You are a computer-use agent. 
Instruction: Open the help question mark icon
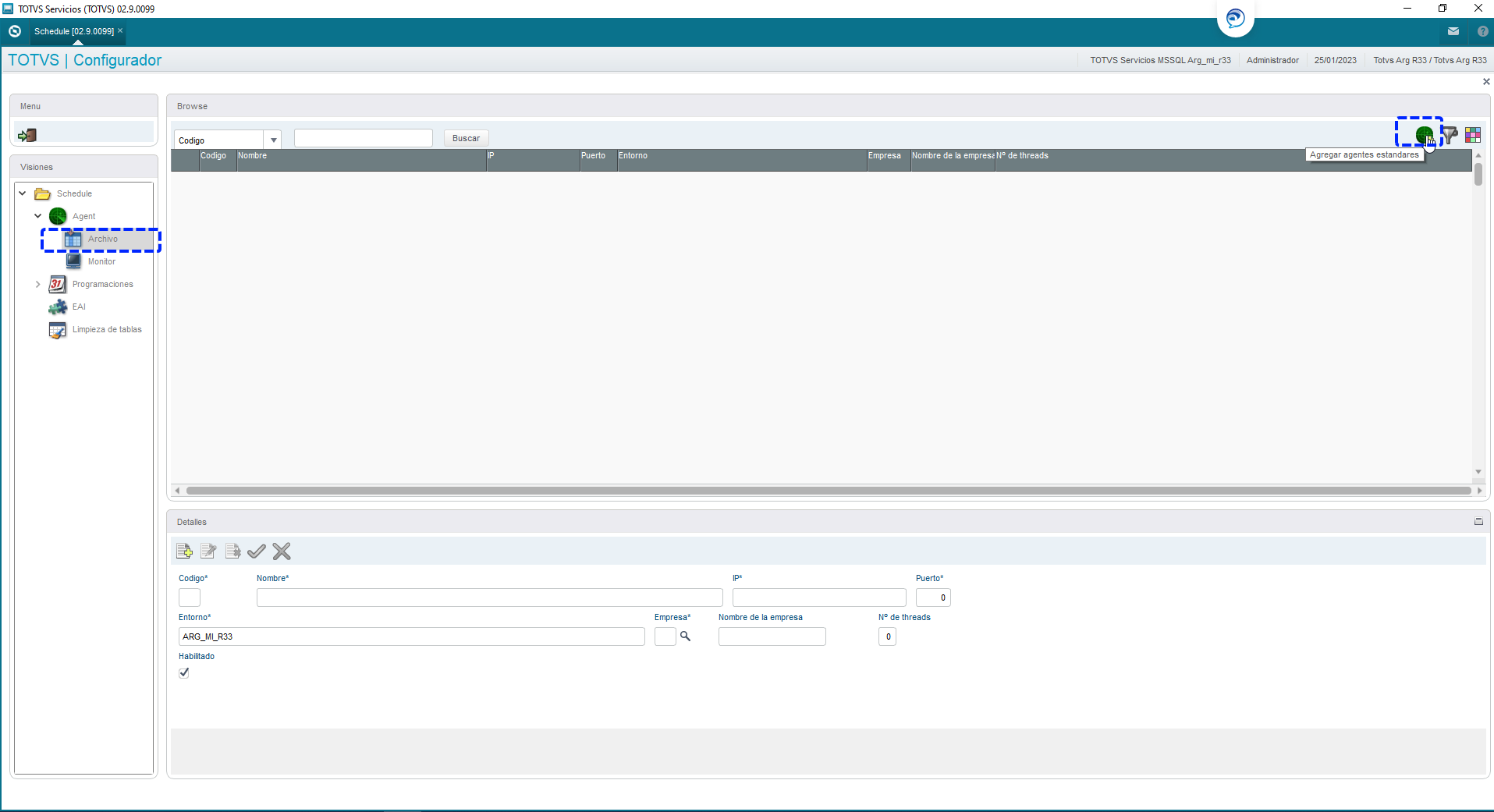point(1482,31)
